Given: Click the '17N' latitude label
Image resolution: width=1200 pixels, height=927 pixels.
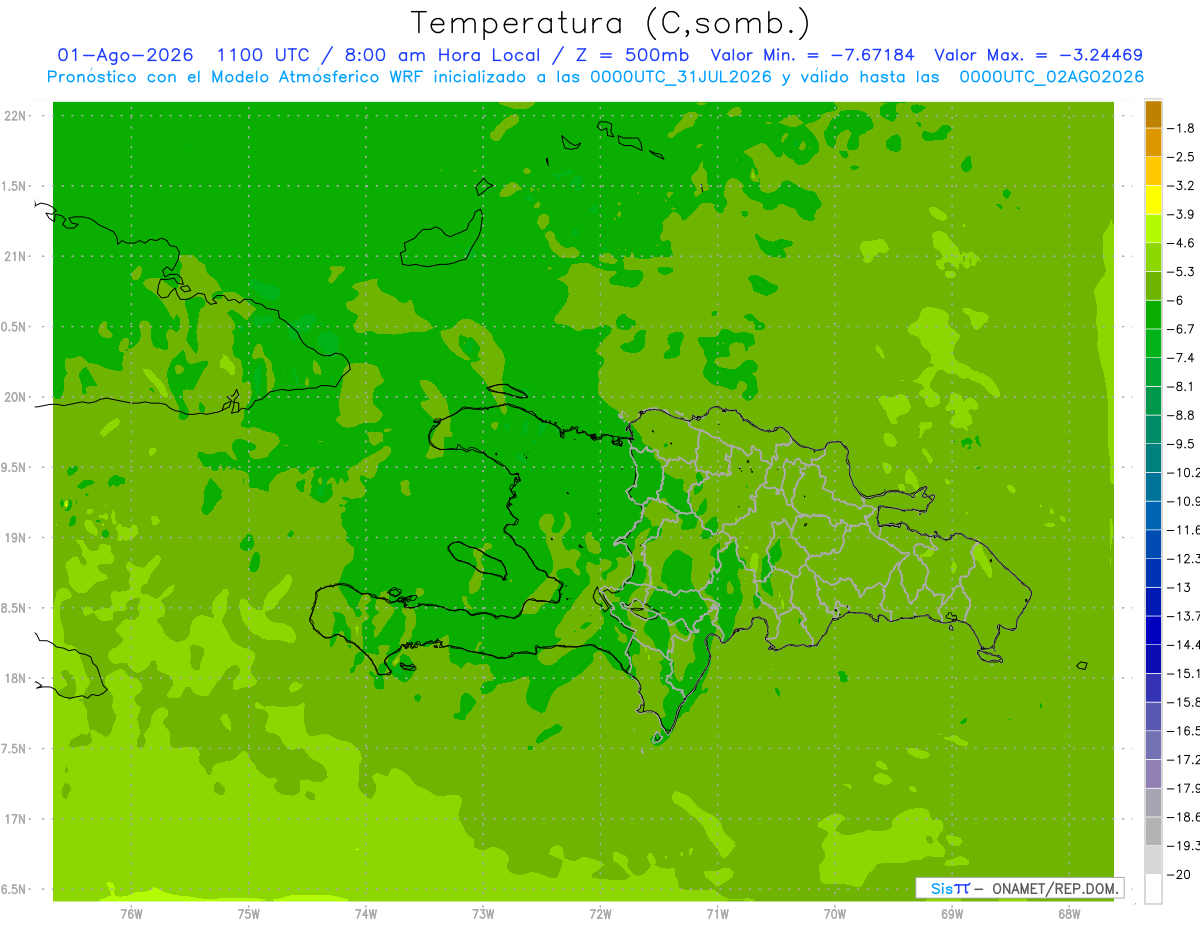Looking at the screenshot, I should (x=15, y=820).
